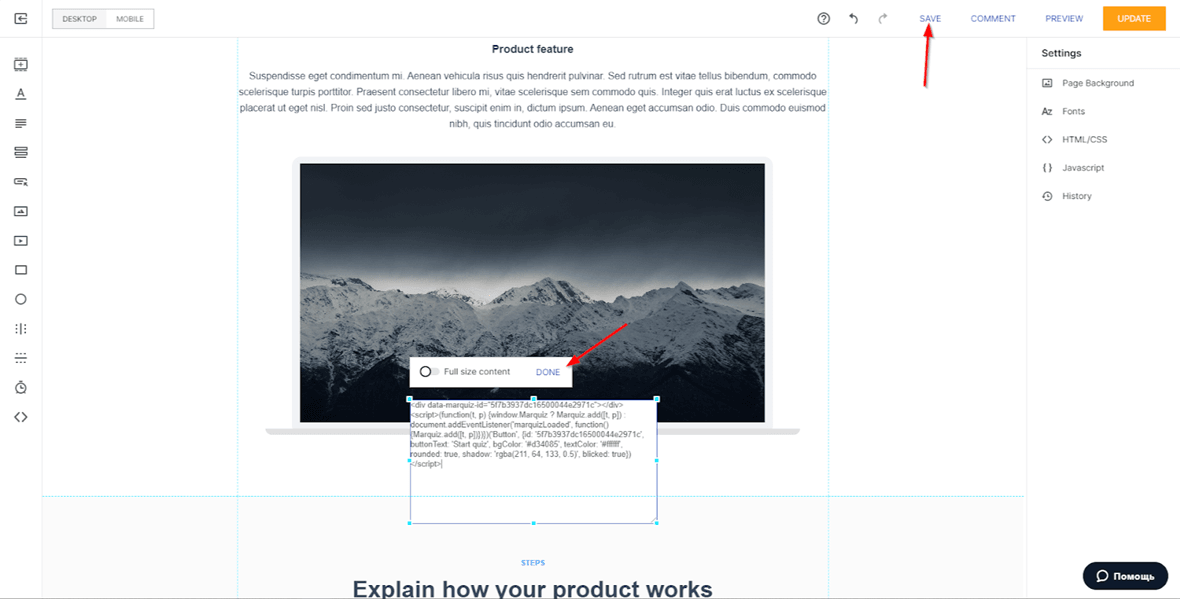Select the custom HTML code tool
1180x599 pixels.
pos(21,417)
